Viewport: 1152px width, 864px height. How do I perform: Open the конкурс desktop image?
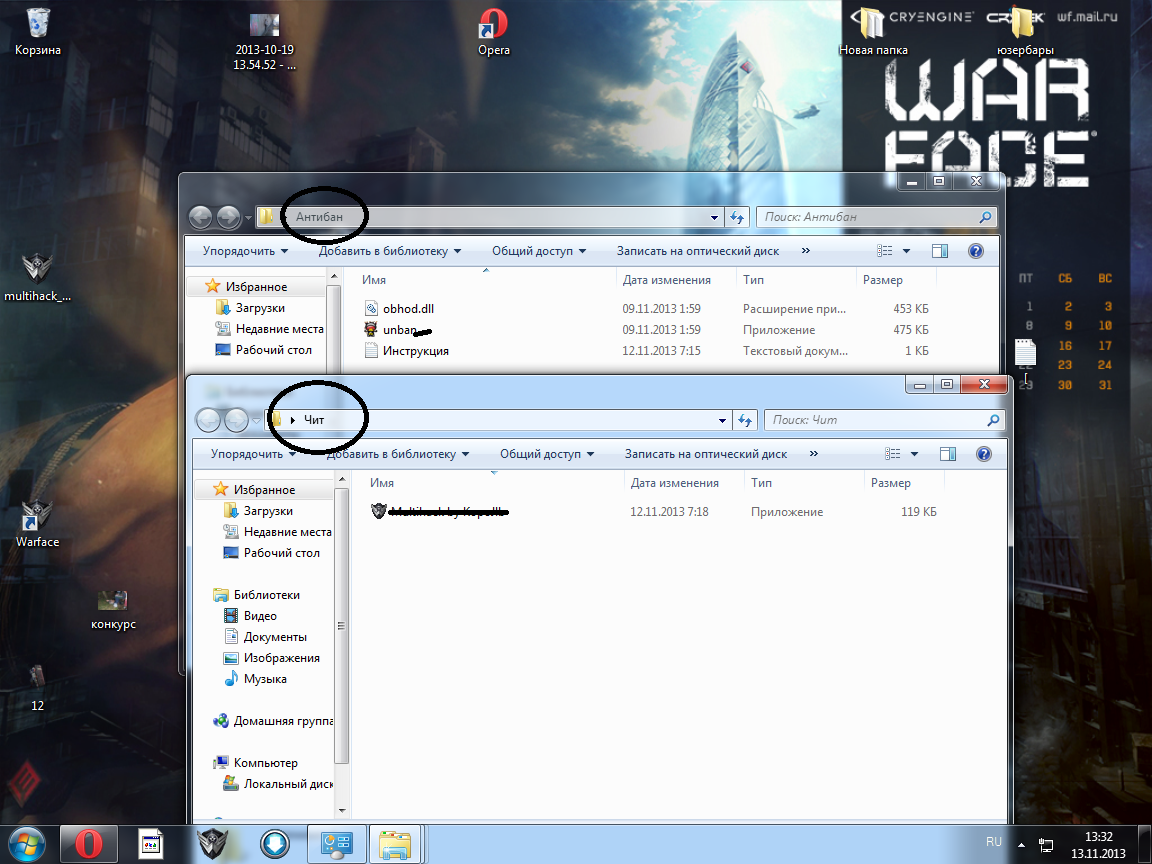point(113,610)
